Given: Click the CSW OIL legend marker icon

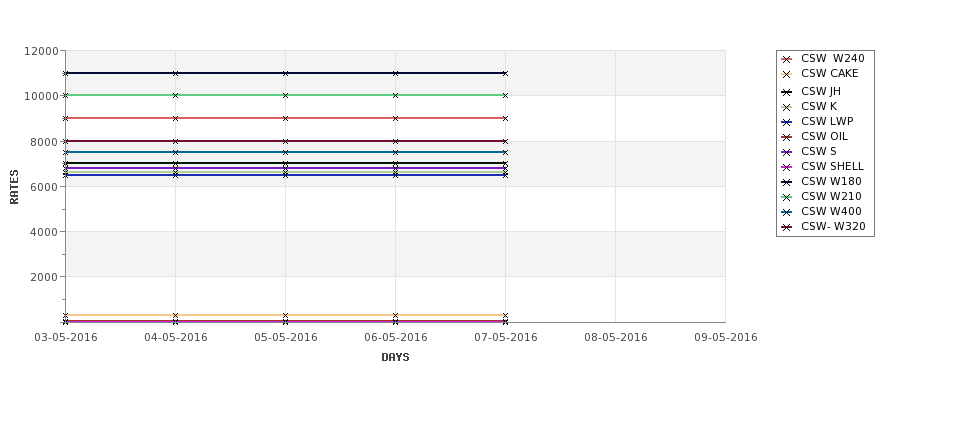Looking at the screenshot, I should tap(787, 137).
